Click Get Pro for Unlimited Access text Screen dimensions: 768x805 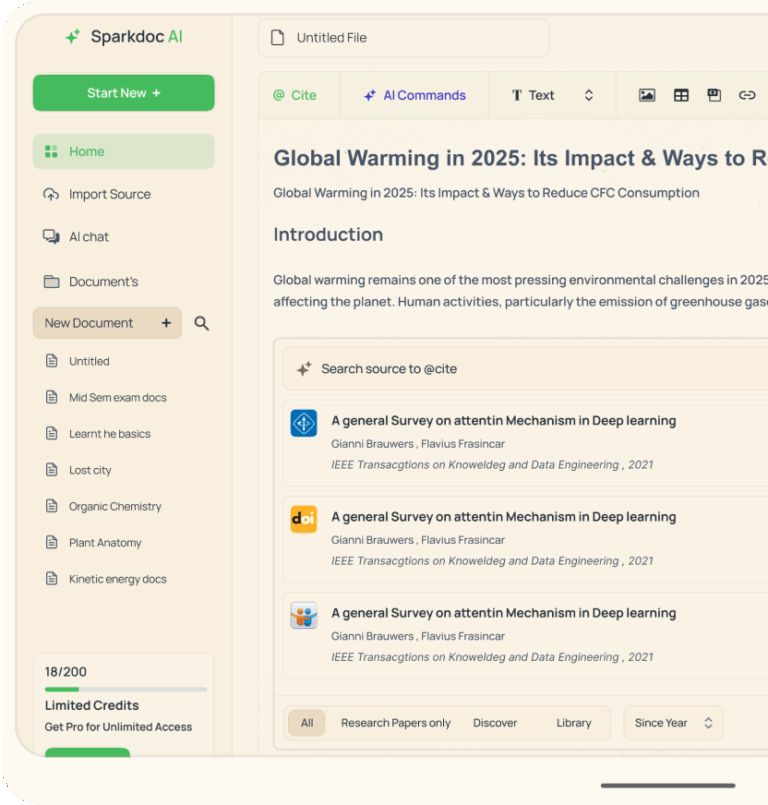118,727
